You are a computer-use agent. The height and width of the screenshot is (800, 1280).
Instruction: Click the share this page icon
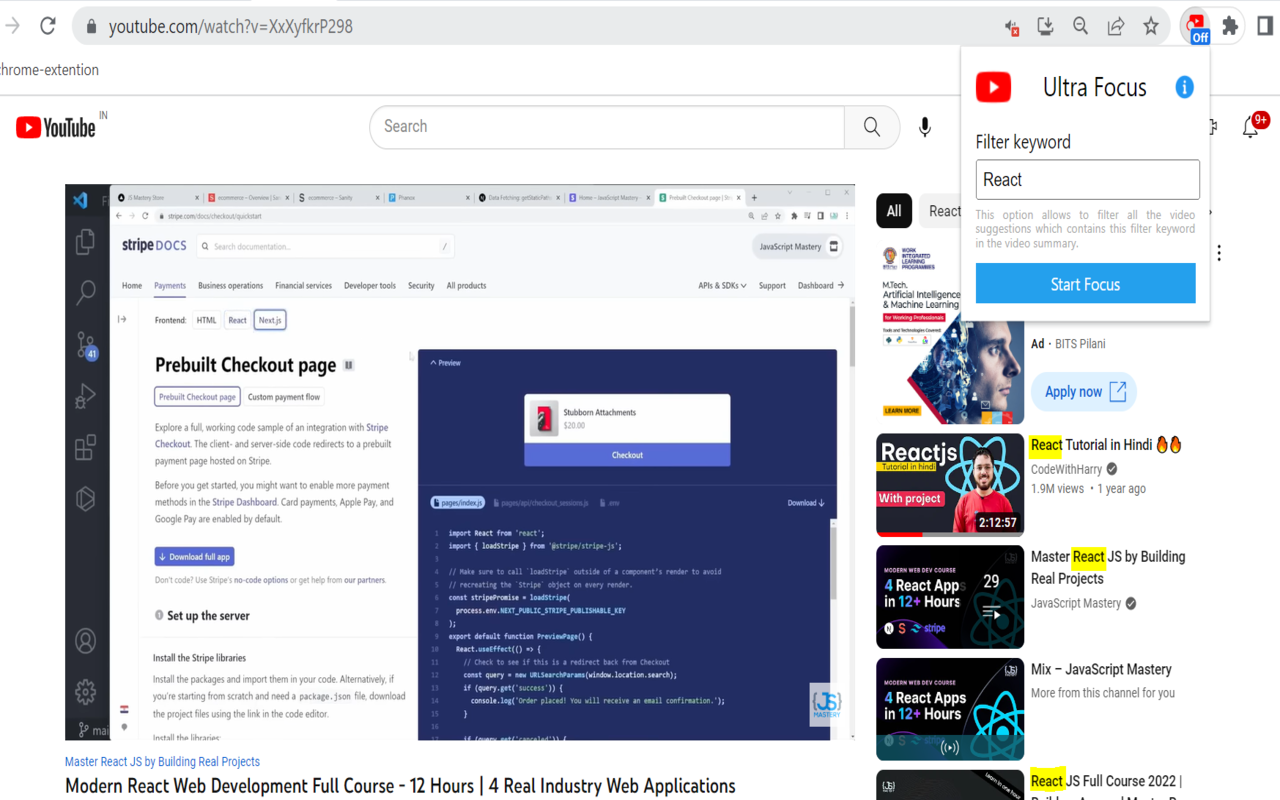click(1116, 27)
